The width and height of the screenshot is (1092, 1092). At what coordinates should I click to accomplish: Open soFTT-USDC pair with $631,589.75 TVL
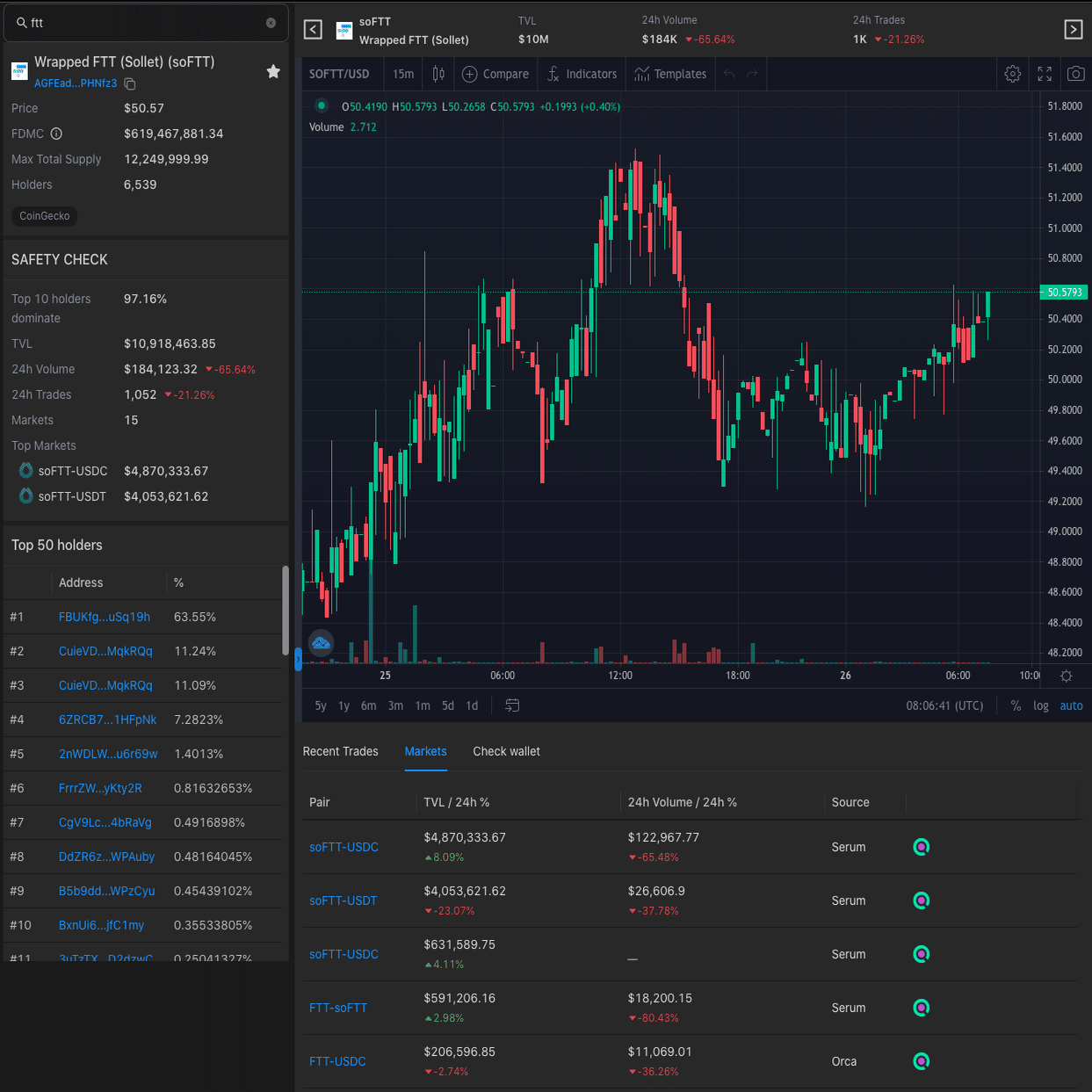(344, 955)
